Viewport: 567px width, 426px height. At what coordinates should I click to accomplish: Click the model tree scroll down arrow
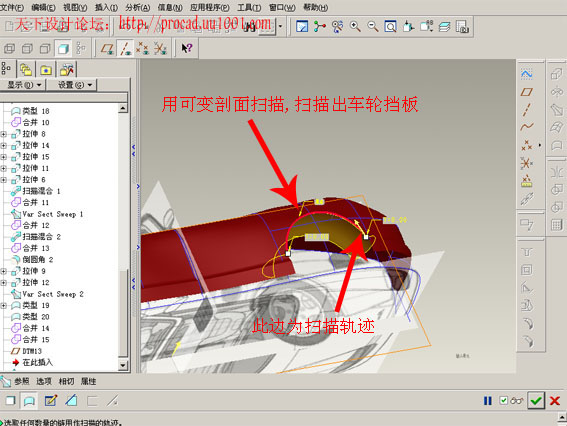tap(123, 365)
